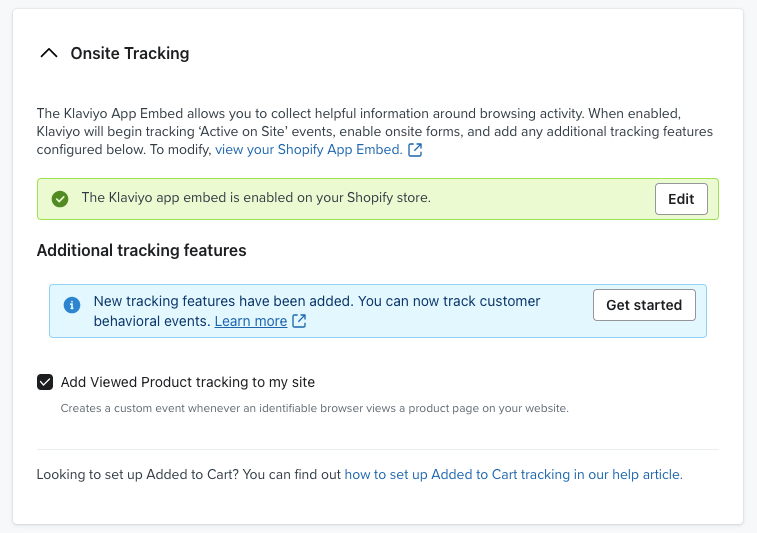Click the 'Creates a custom event' description text
This screenshot has width=757, height=533.
(314, 408)
